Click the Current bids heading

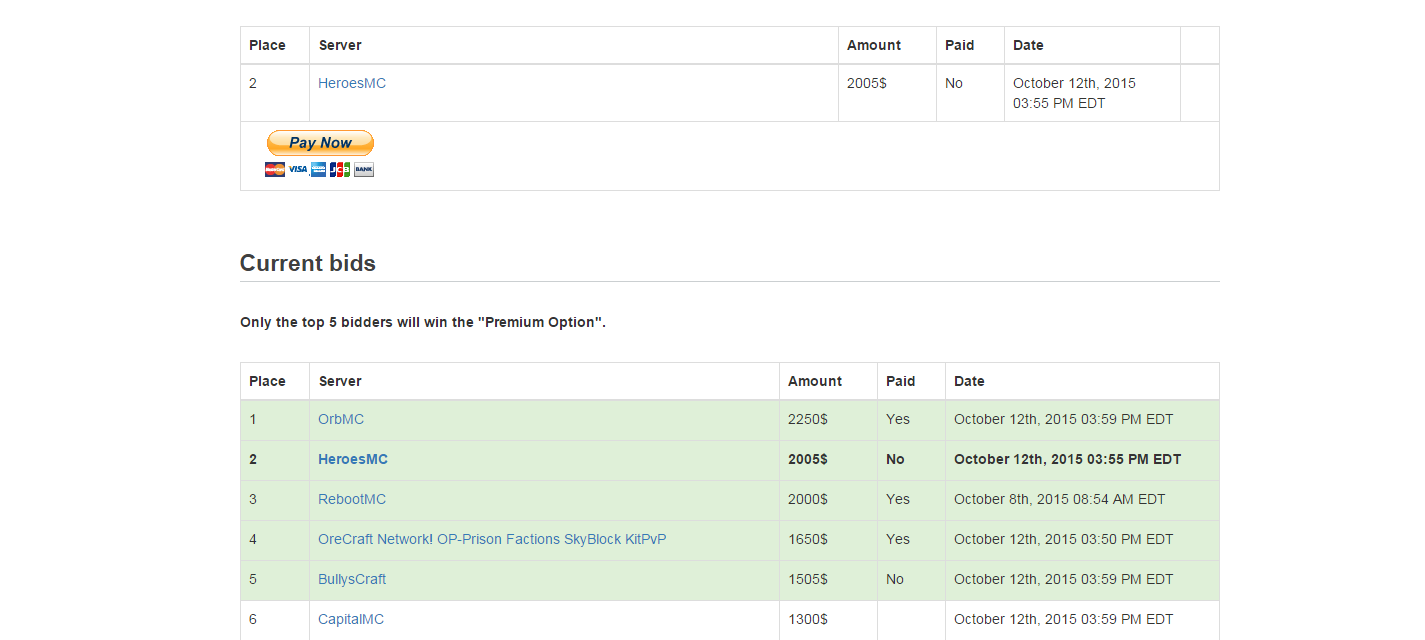(x=308, y=264)
